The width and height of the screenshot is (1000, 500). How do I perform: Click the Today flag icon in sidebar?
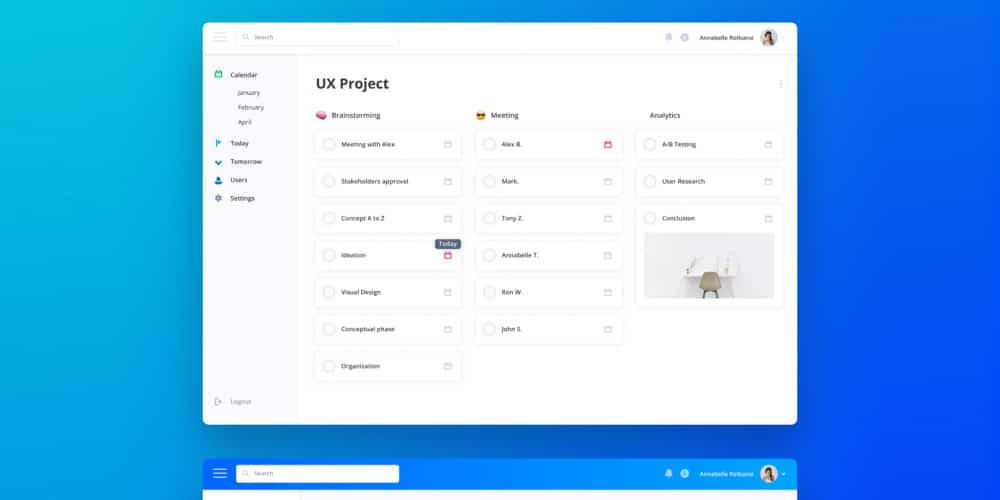pyautogui.click(x=218, y=143)
